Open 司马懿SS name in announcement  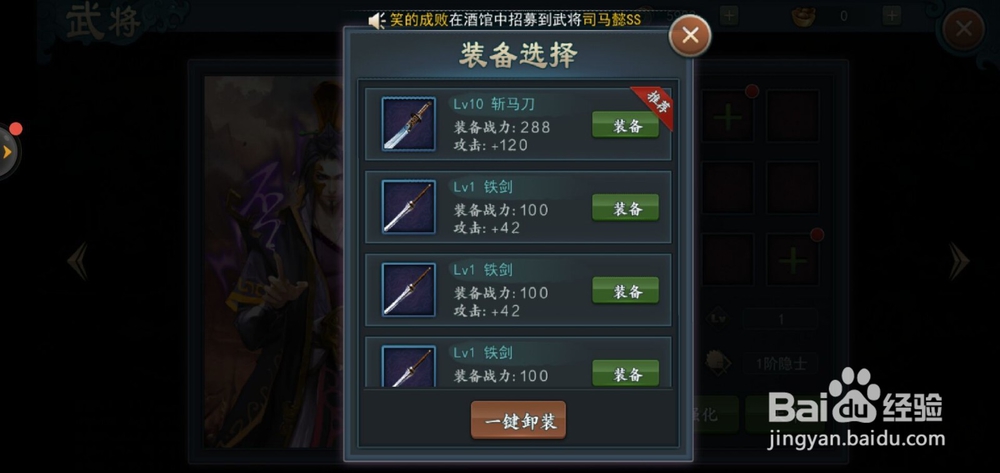[612, 20]
